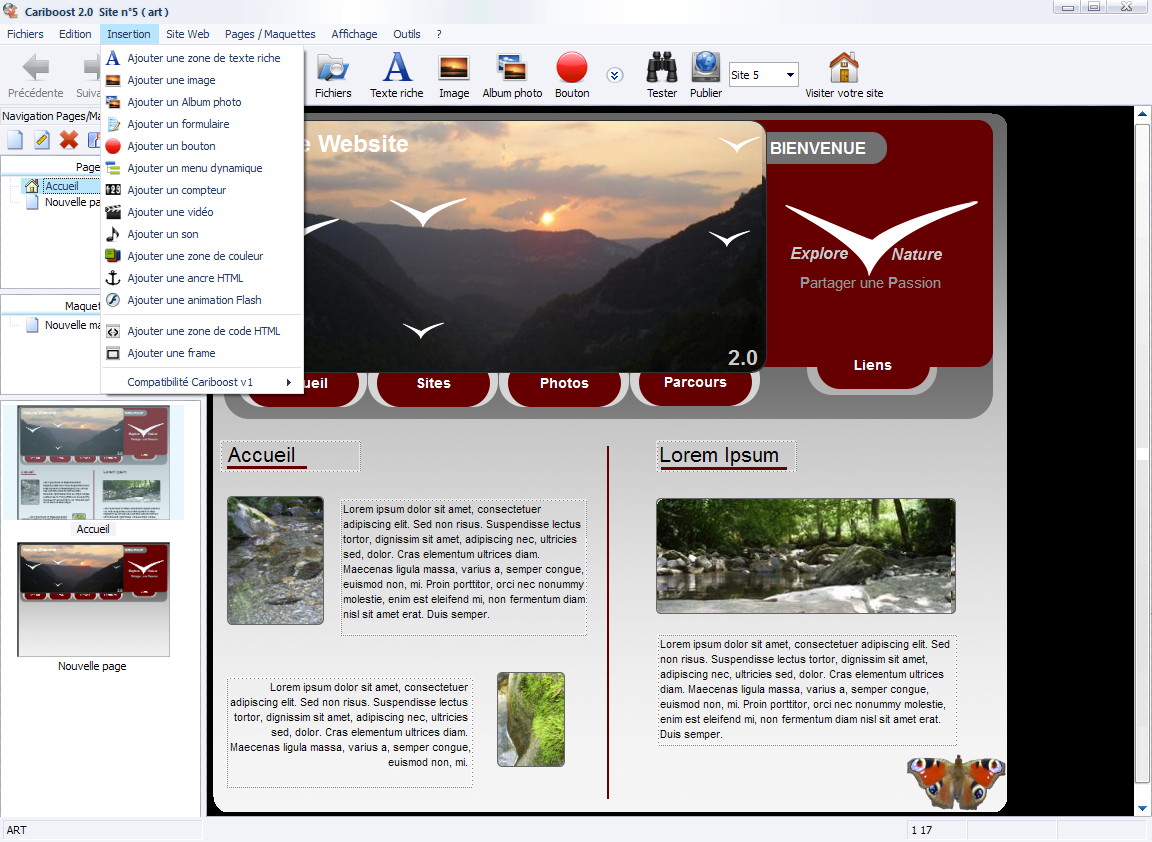Click the new blank page icon

(x=15, y=140)
